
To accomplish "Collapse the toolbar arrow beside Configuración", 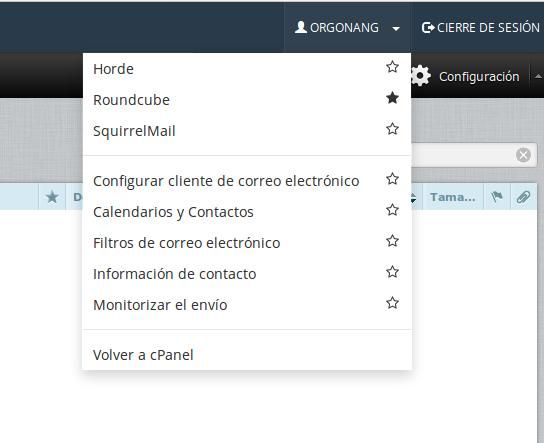I will (538, 76).
